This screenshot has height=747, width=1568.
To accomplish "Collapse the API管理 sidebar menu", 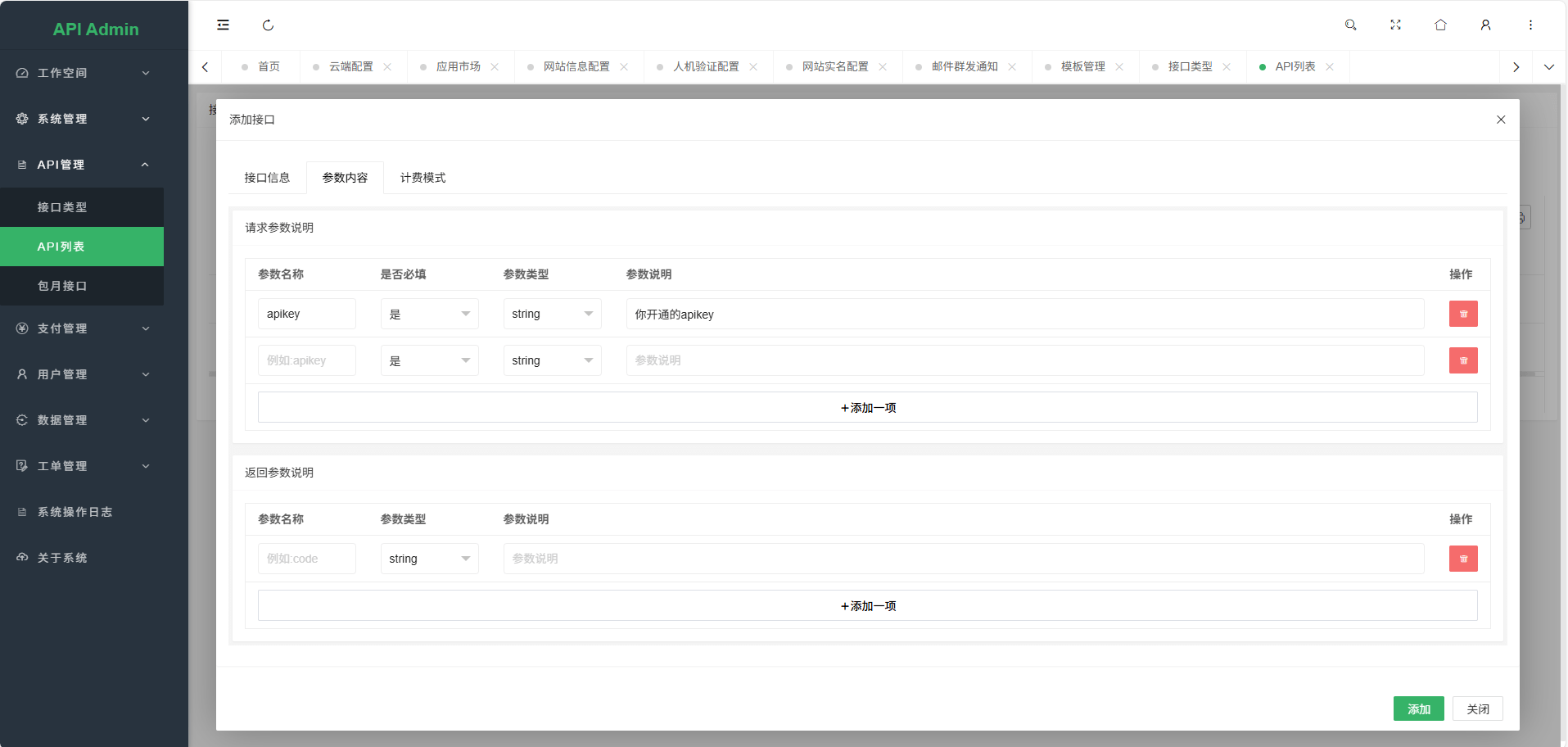I will pyautogui.click(x=82, y=164).
